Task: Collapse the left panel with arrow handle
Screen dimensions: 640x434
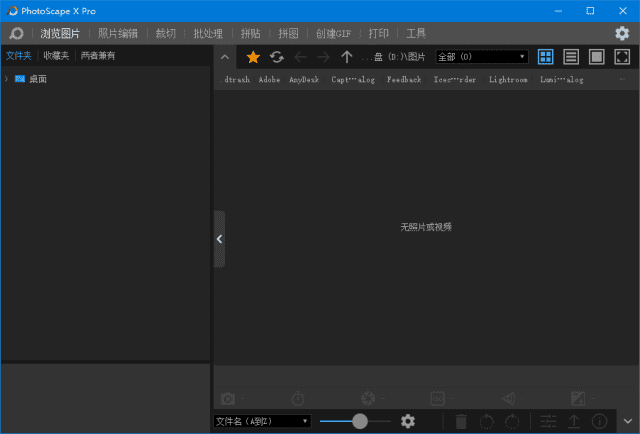Action: pyautogui.click(x=219, y=239)
